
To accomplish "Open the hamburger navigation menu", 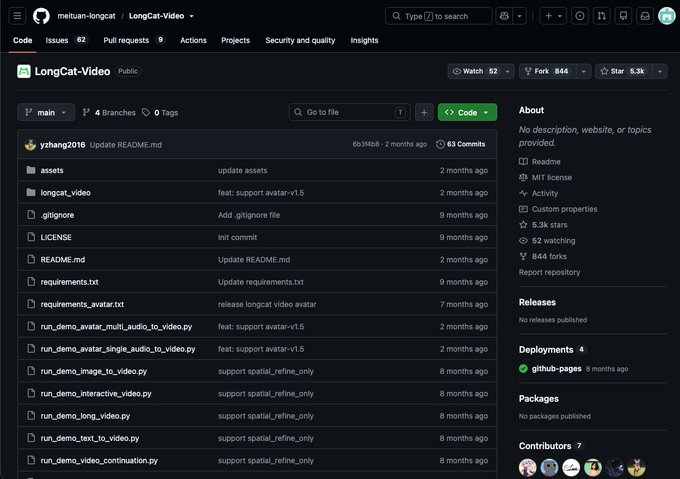I will pyautogui.click(x=17, y=16).
